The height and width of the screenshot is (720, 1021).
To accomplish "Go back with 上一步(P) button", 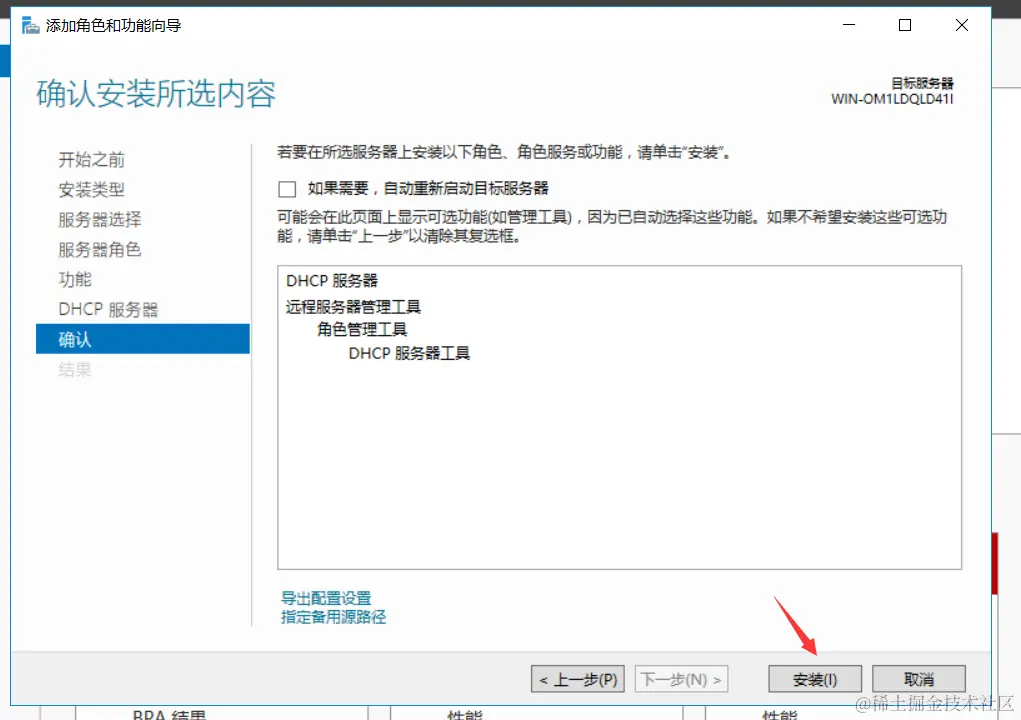I will pos(578,680).
